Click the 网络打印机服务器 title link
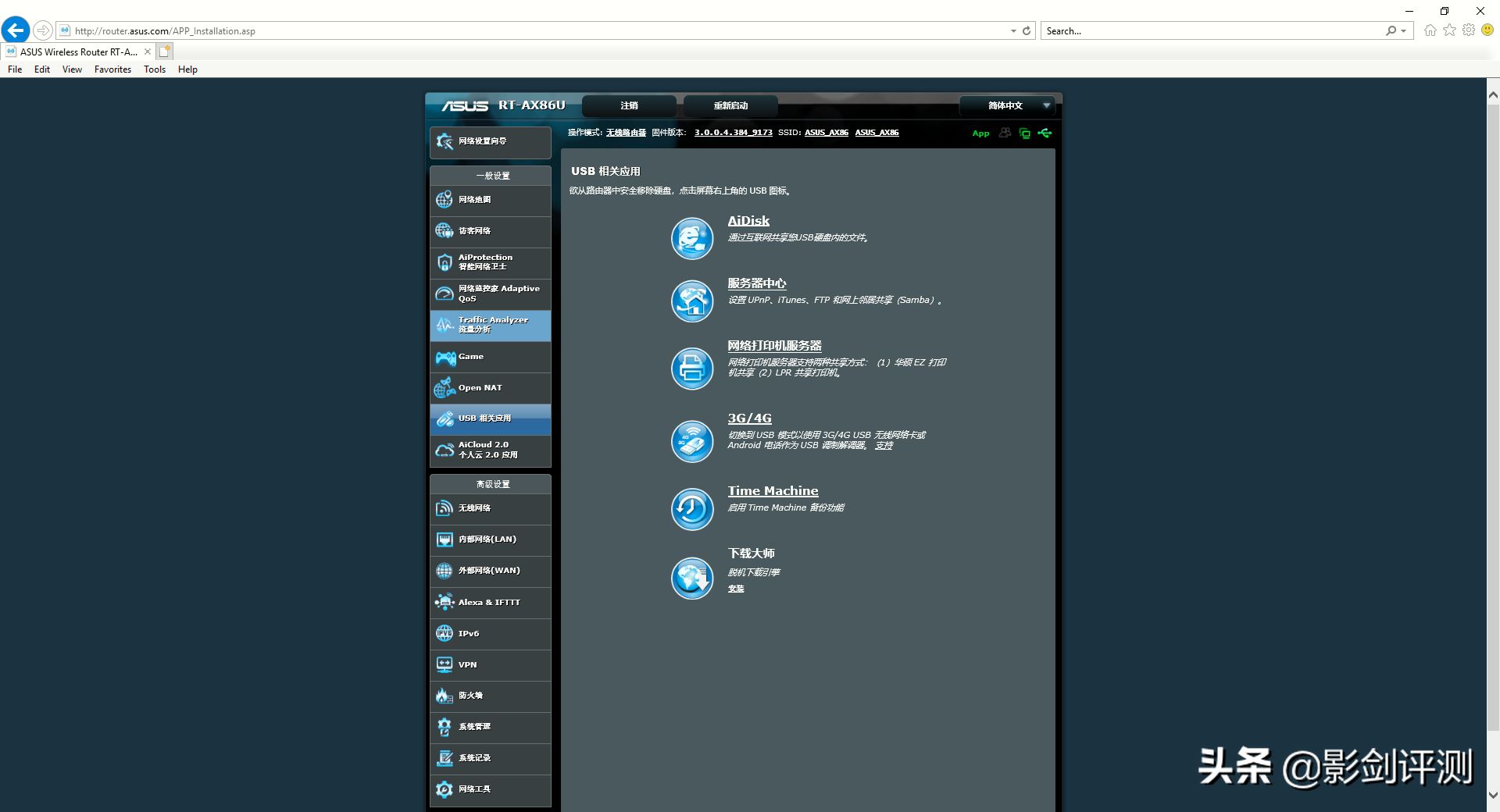1500x812 pixels. (774, 346)
